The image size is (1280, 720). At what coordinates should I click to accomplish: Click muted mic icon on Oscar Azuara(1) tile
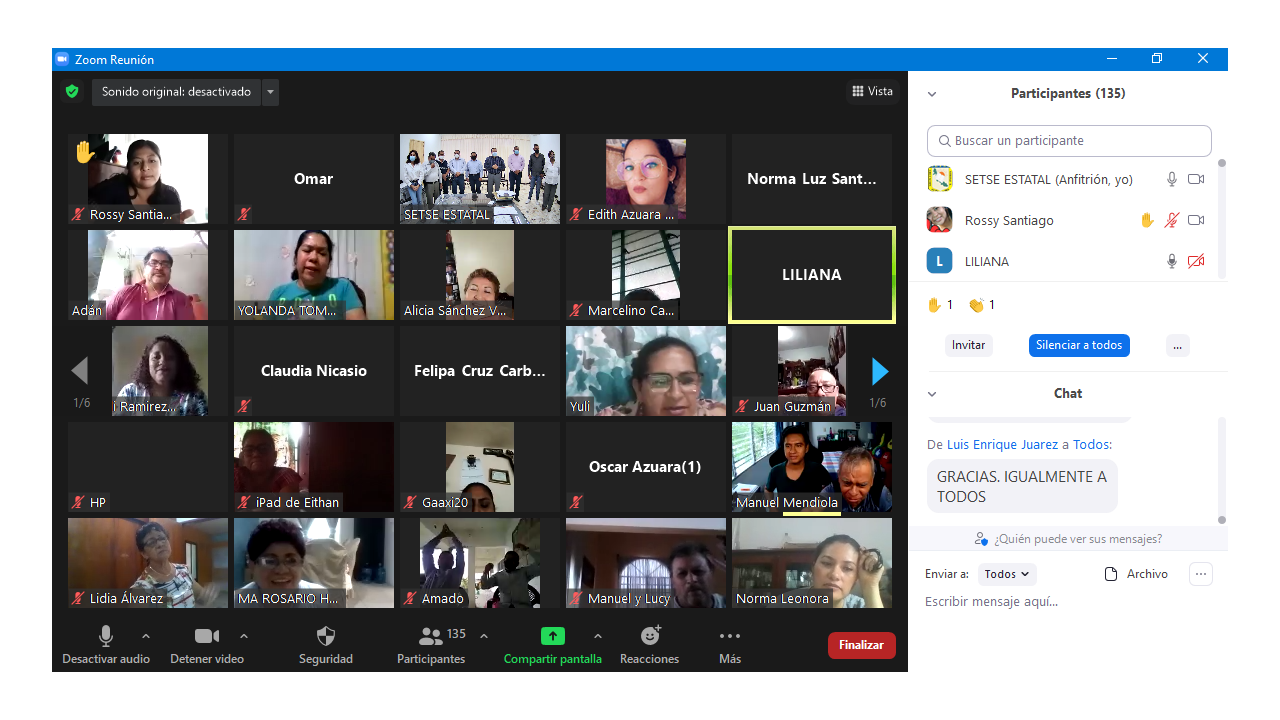576,502
